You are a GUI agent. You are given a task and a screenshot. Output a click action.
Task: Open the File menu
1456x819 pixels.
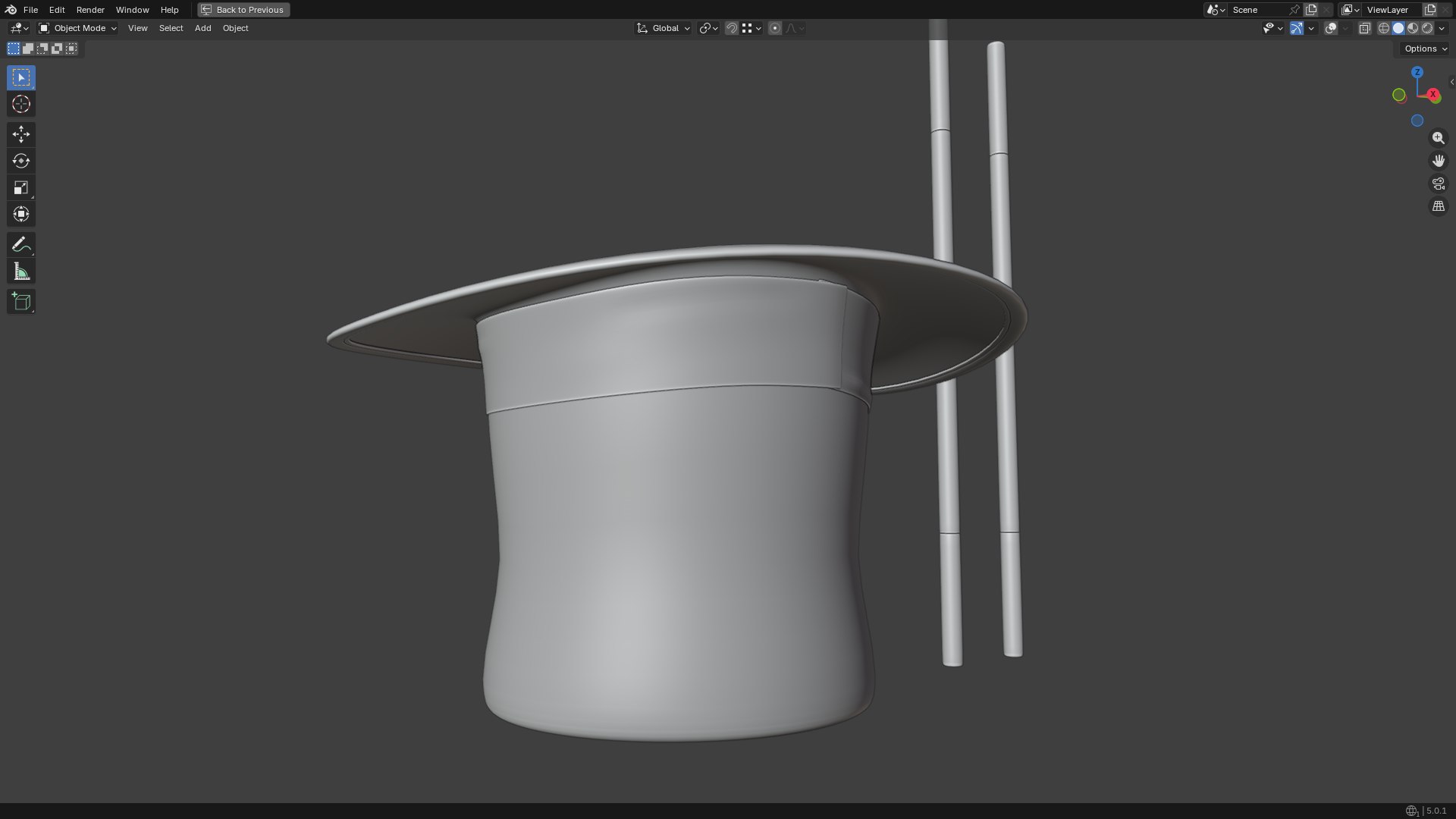[30, 10]
